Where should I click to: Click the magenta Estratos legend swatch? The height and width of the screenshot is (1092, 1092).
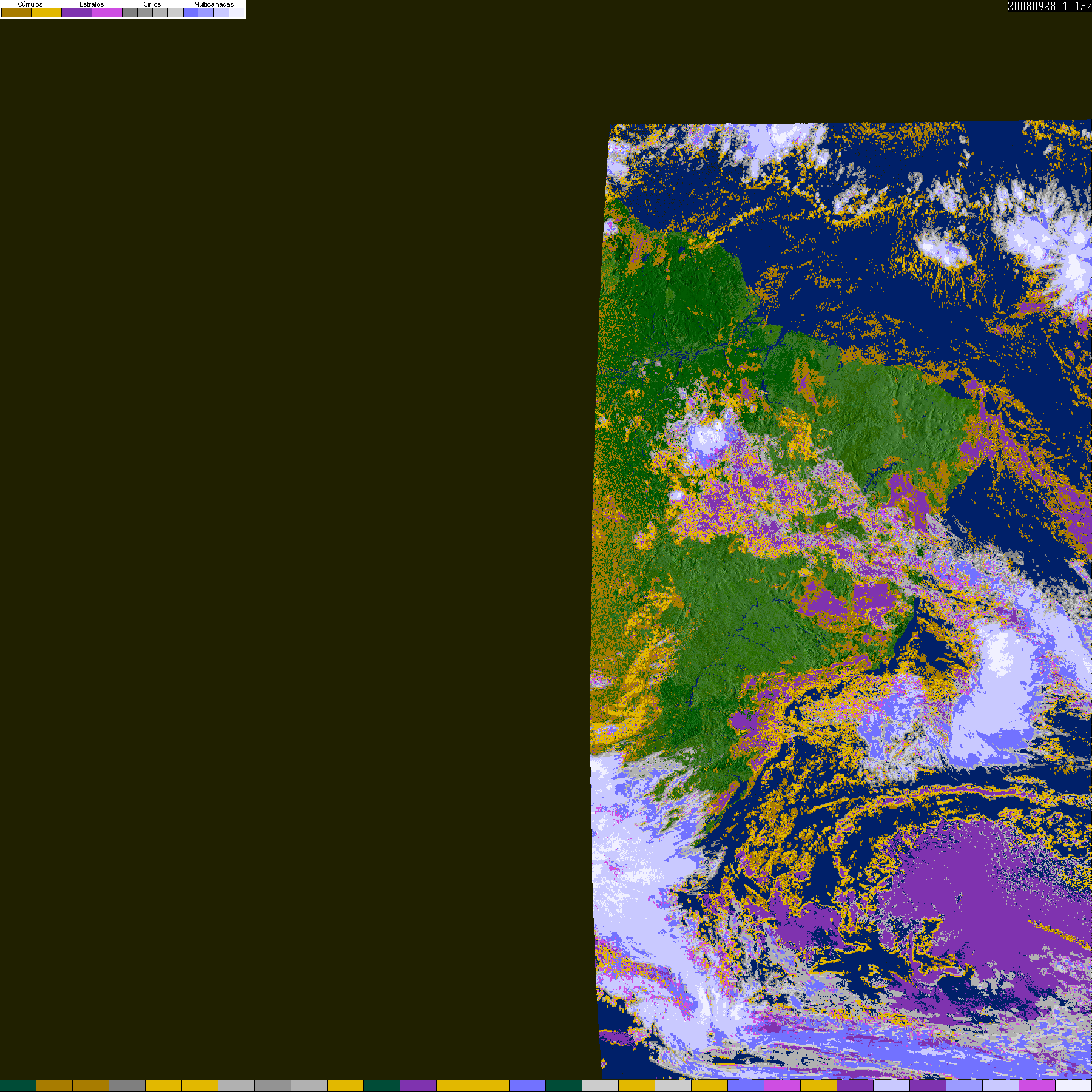pos(107,12)
